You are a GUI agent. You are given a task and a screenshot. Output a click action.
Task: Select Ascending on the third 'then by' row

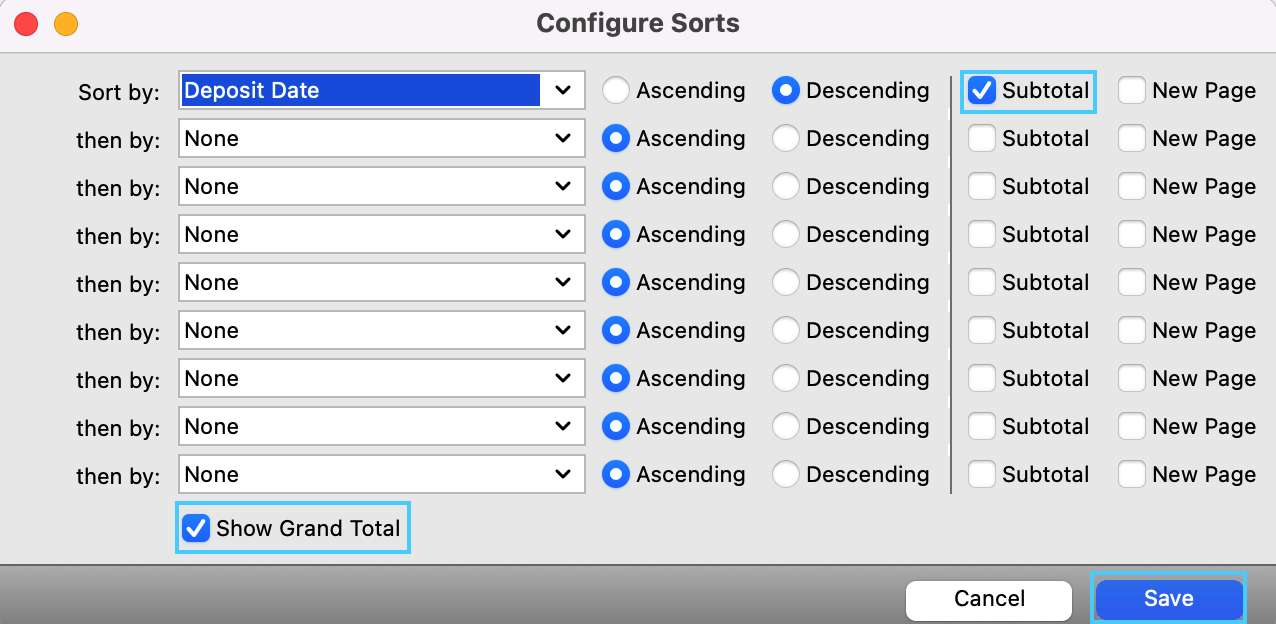616,234
